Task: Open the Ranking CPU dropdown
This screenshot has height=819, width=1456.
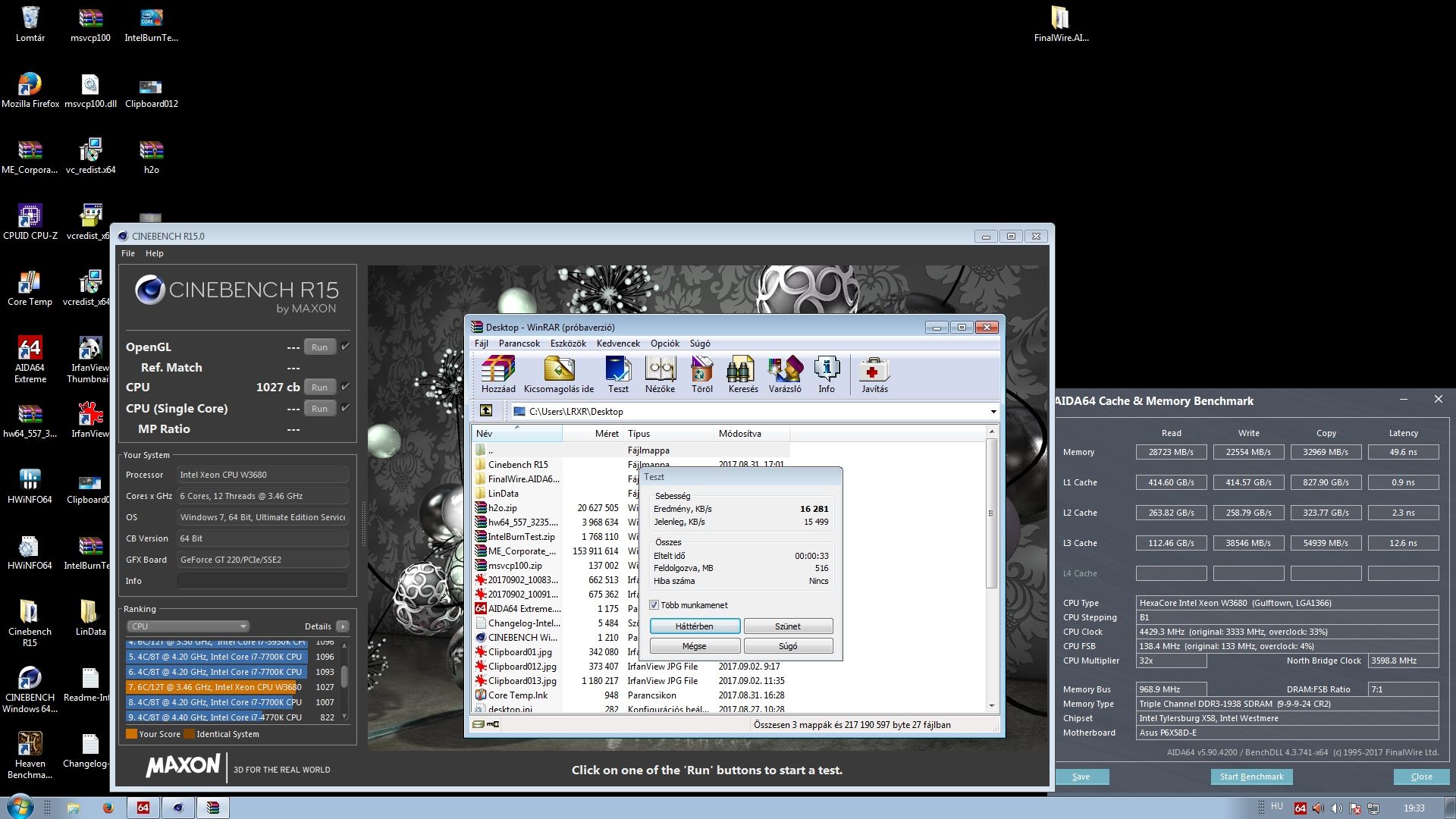Action: 187,626
